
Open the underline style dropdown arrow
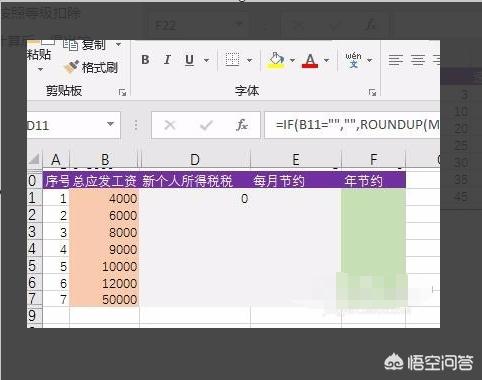click(x=206, y=60)
